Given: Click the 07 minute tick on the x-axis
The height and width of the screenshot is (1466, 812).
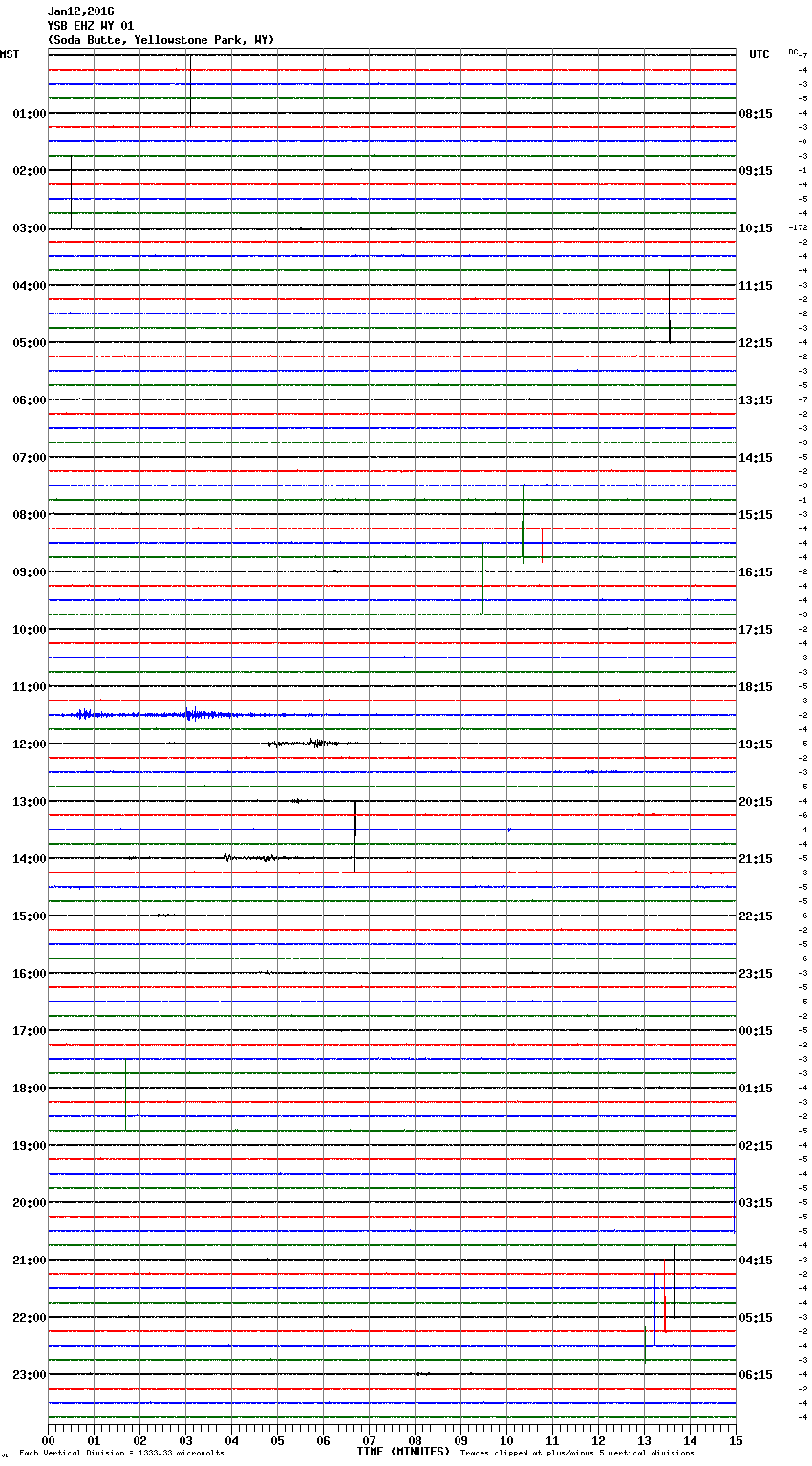Looking at the screenshot, I should tap(369, 1441).
